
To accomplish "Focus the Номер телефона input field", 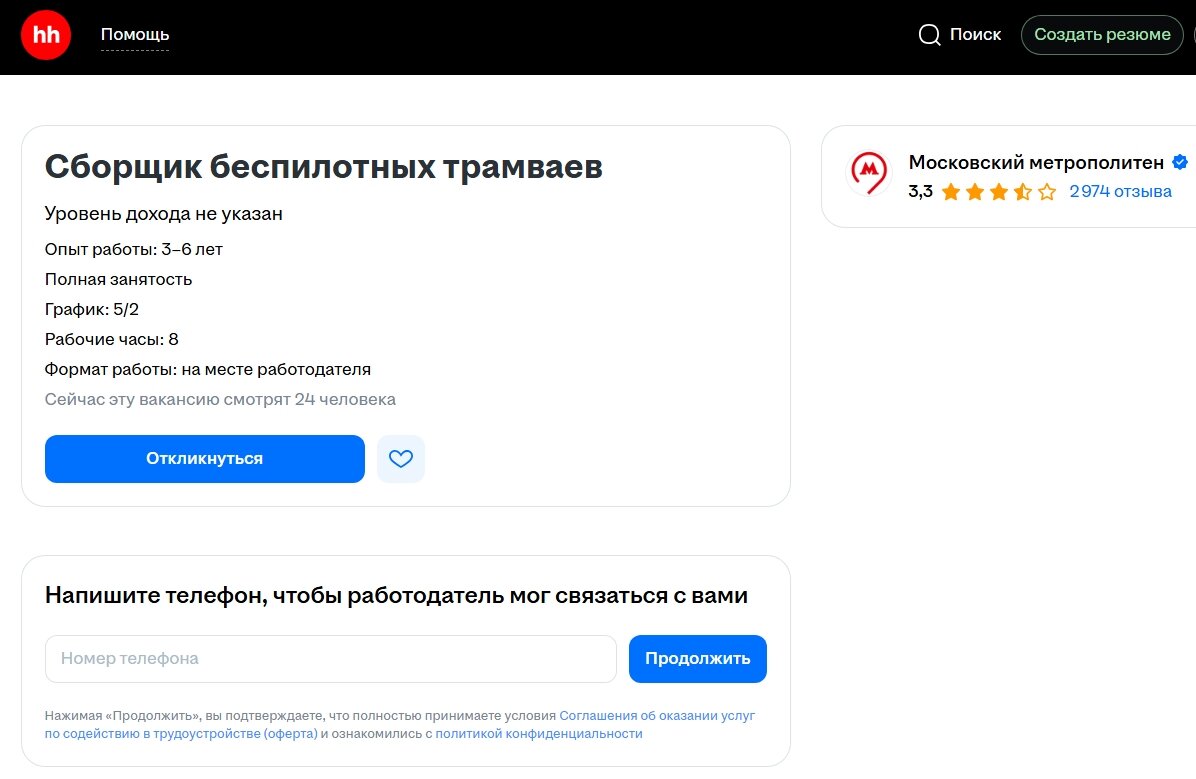I will (330, 659).
